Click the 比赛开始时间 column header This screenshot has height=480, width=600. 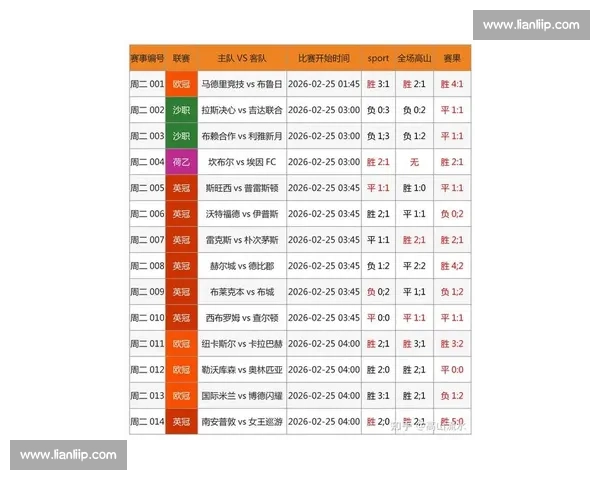[x=324, y=59]
